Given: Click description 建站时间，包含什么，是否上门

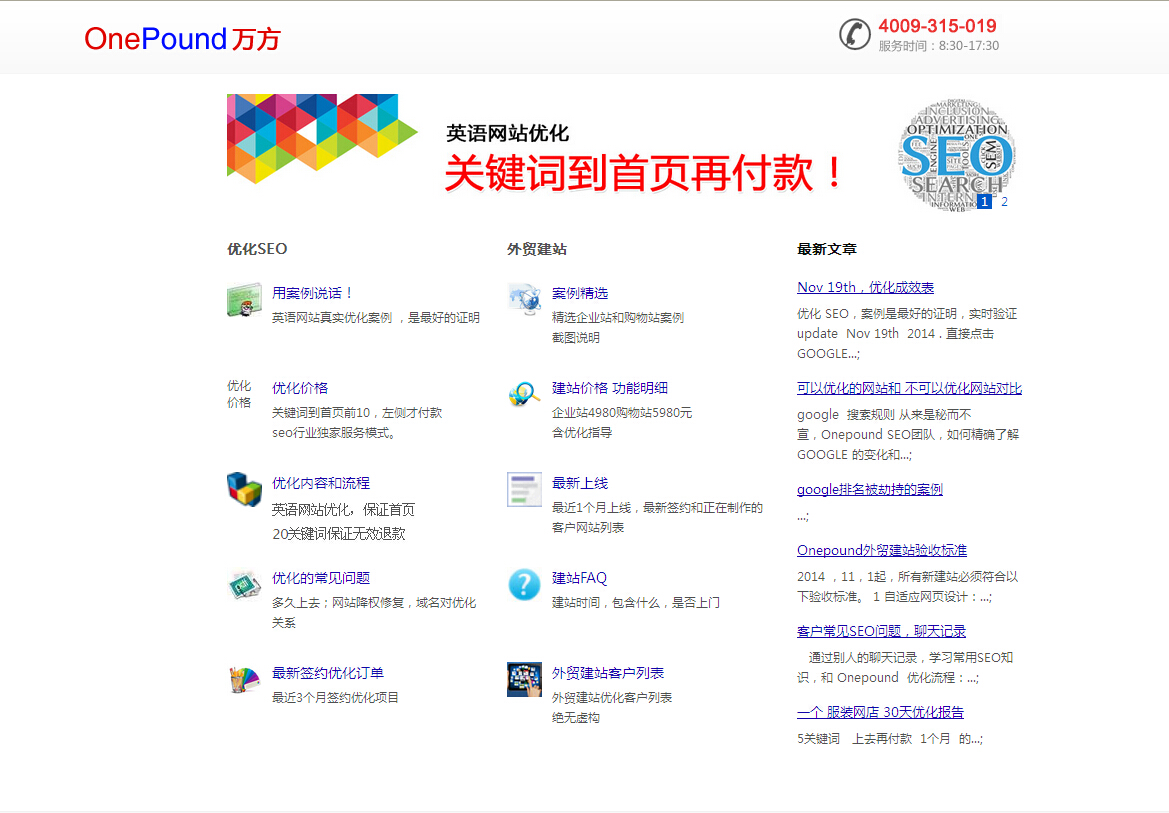Looking at the screenshot, I should pyautogui.click(x=636, y=602).
